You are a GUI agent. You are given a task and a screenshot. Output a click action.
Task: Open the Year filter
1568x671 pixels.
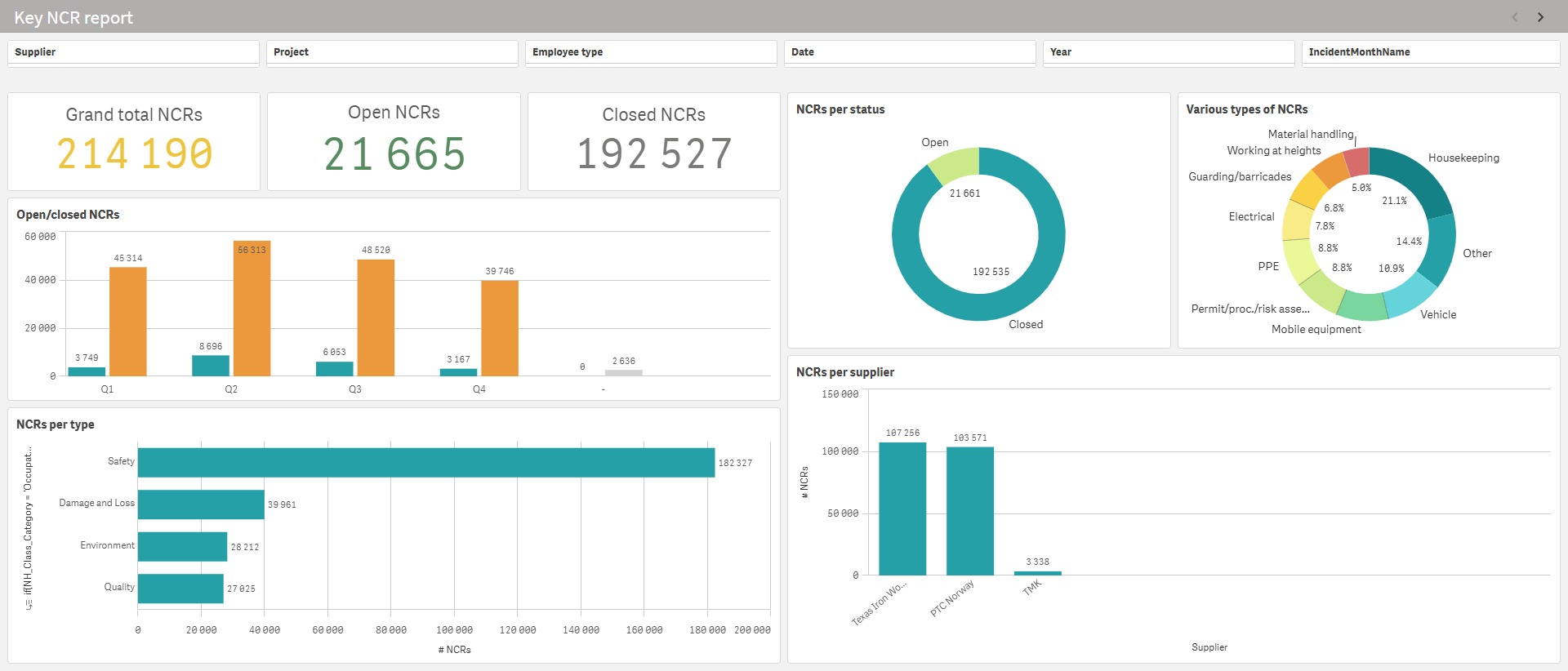1168,52
